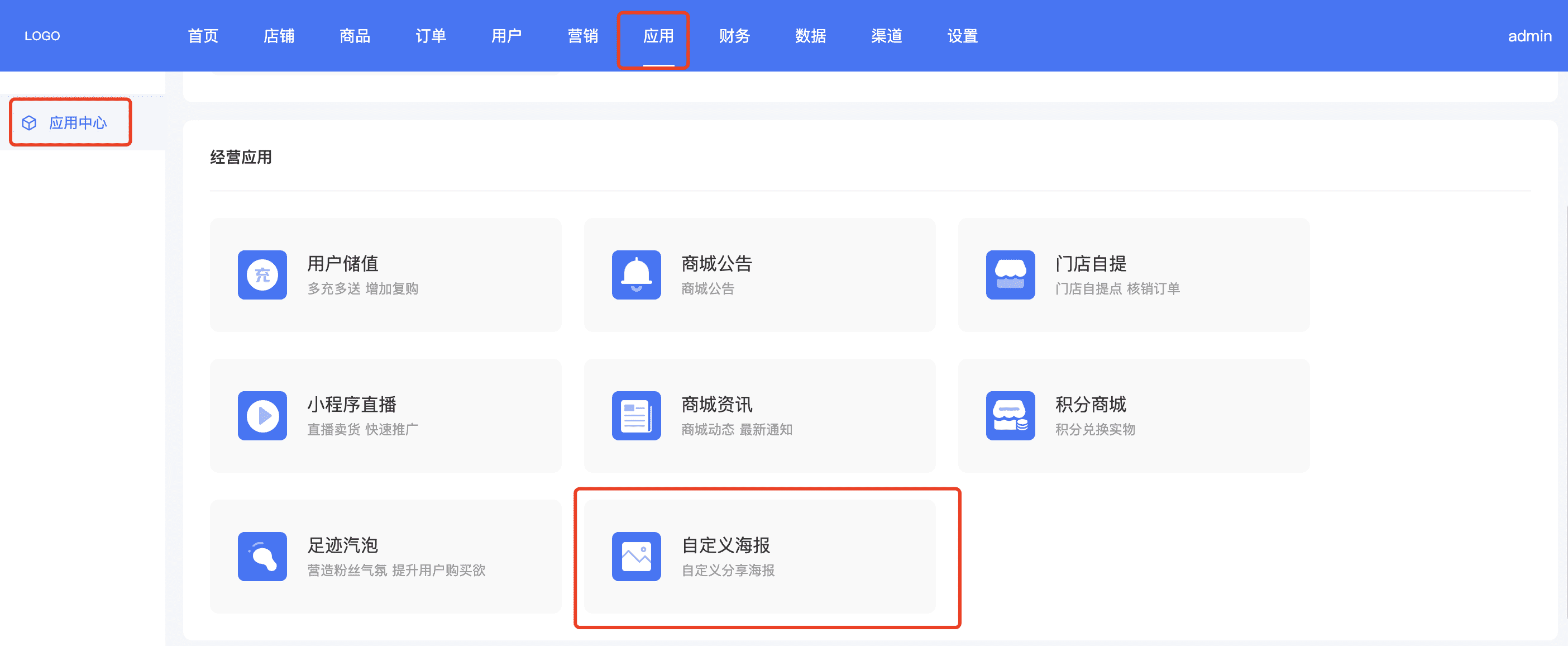Click the text 自定义分享海报

point(728,570)
